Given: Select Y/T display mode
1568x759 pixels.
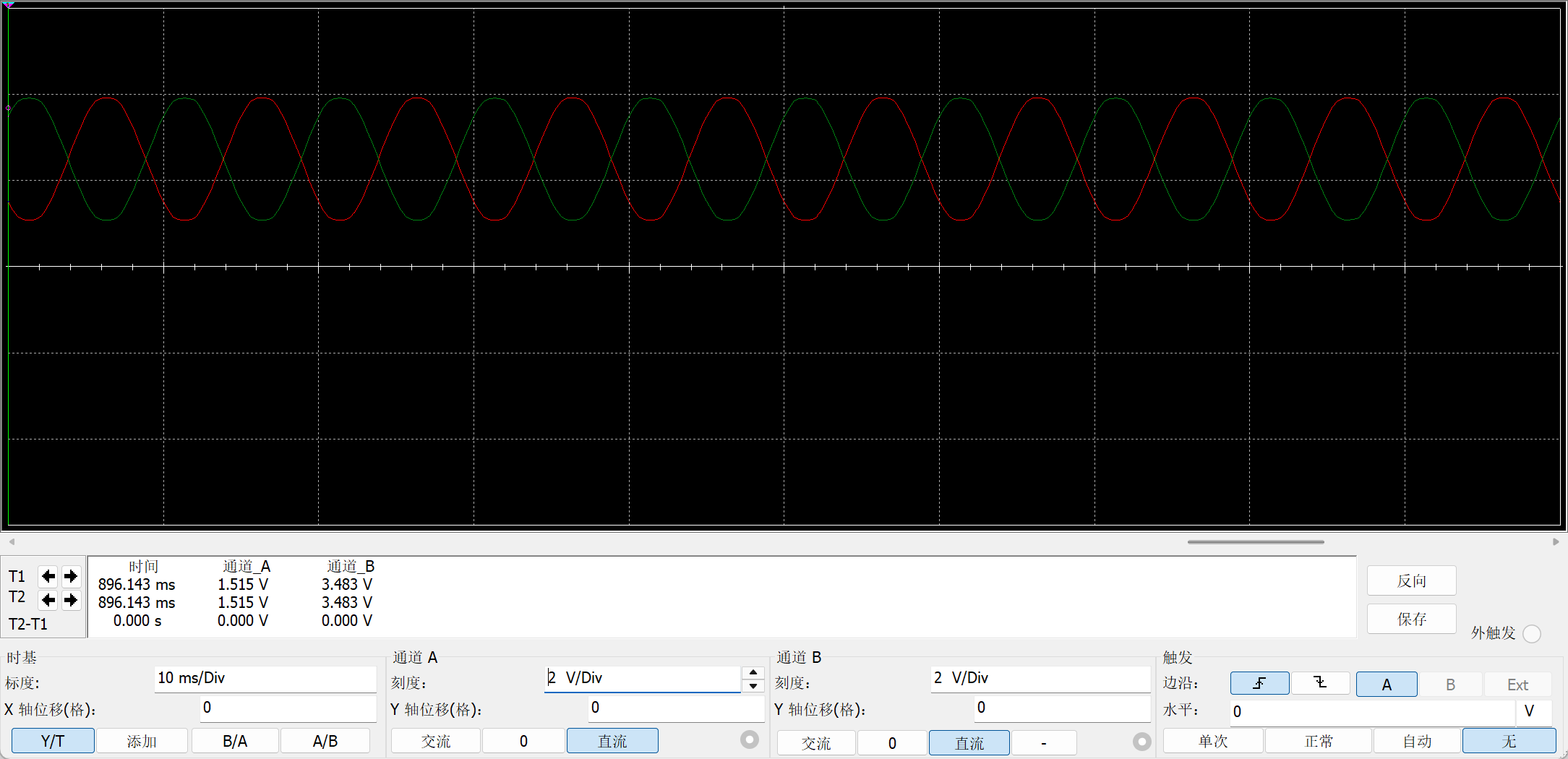Looking at the screenshot, I should [x=53, y=741].
